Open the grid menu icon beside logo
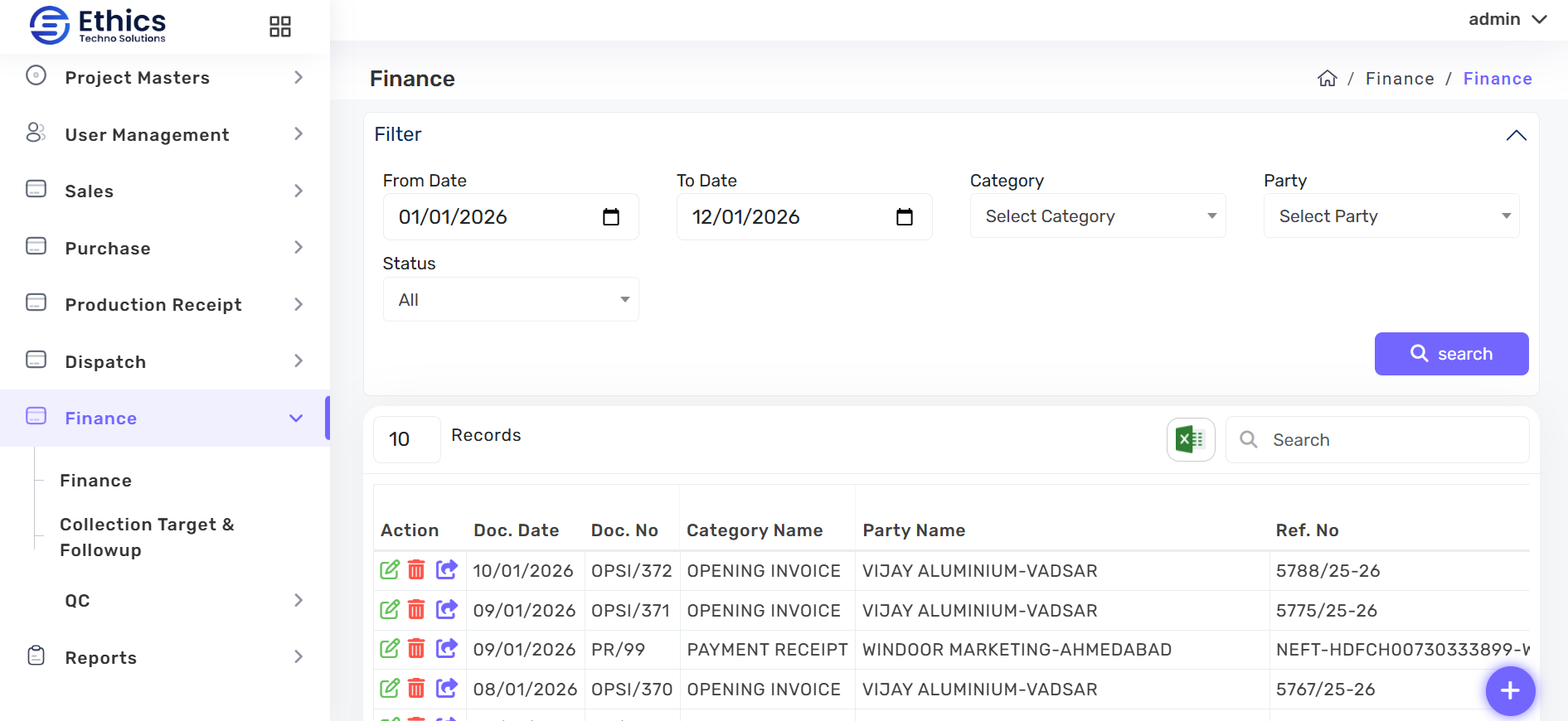Screen dimensions: 1568x721 280,27
